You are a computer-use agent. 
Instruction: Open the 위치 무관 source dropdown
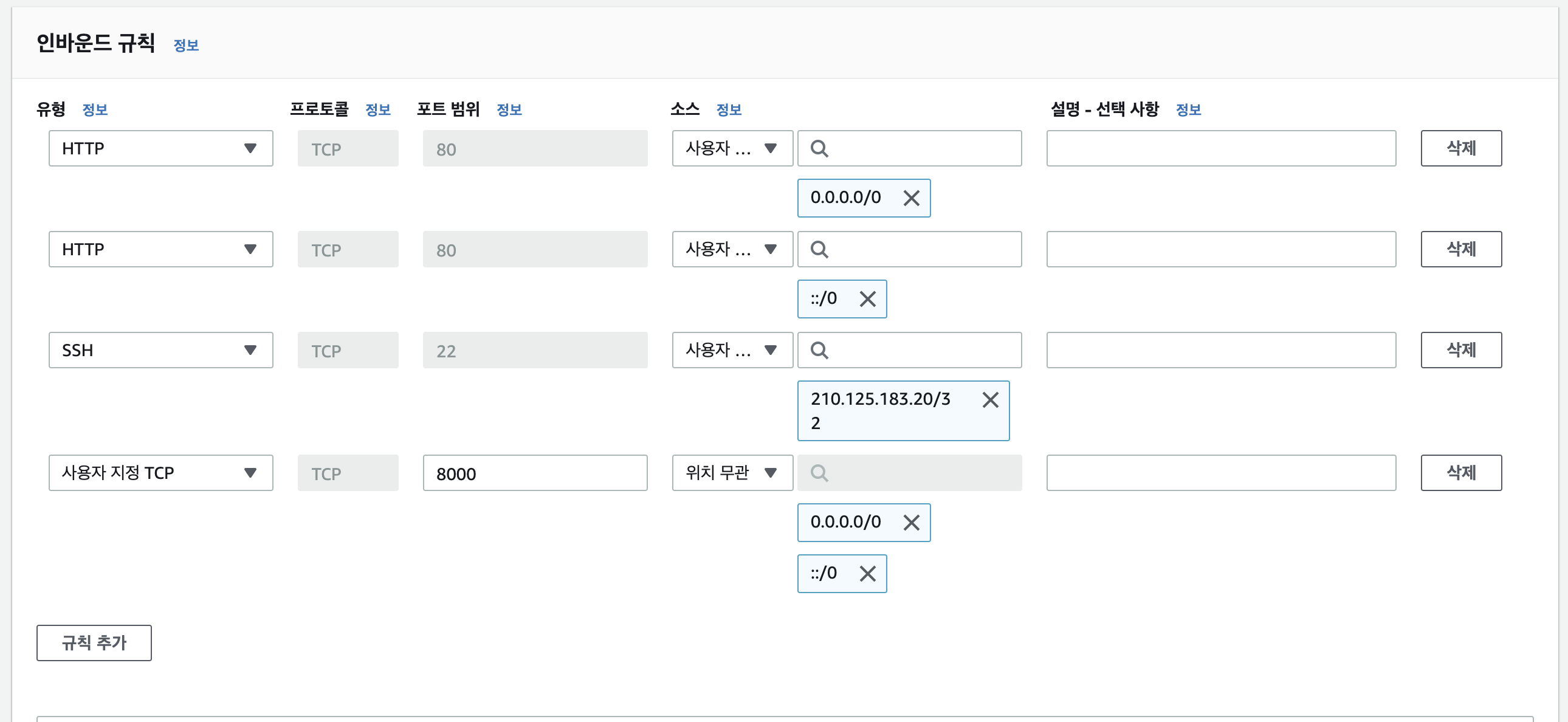[x=732, y=472]
